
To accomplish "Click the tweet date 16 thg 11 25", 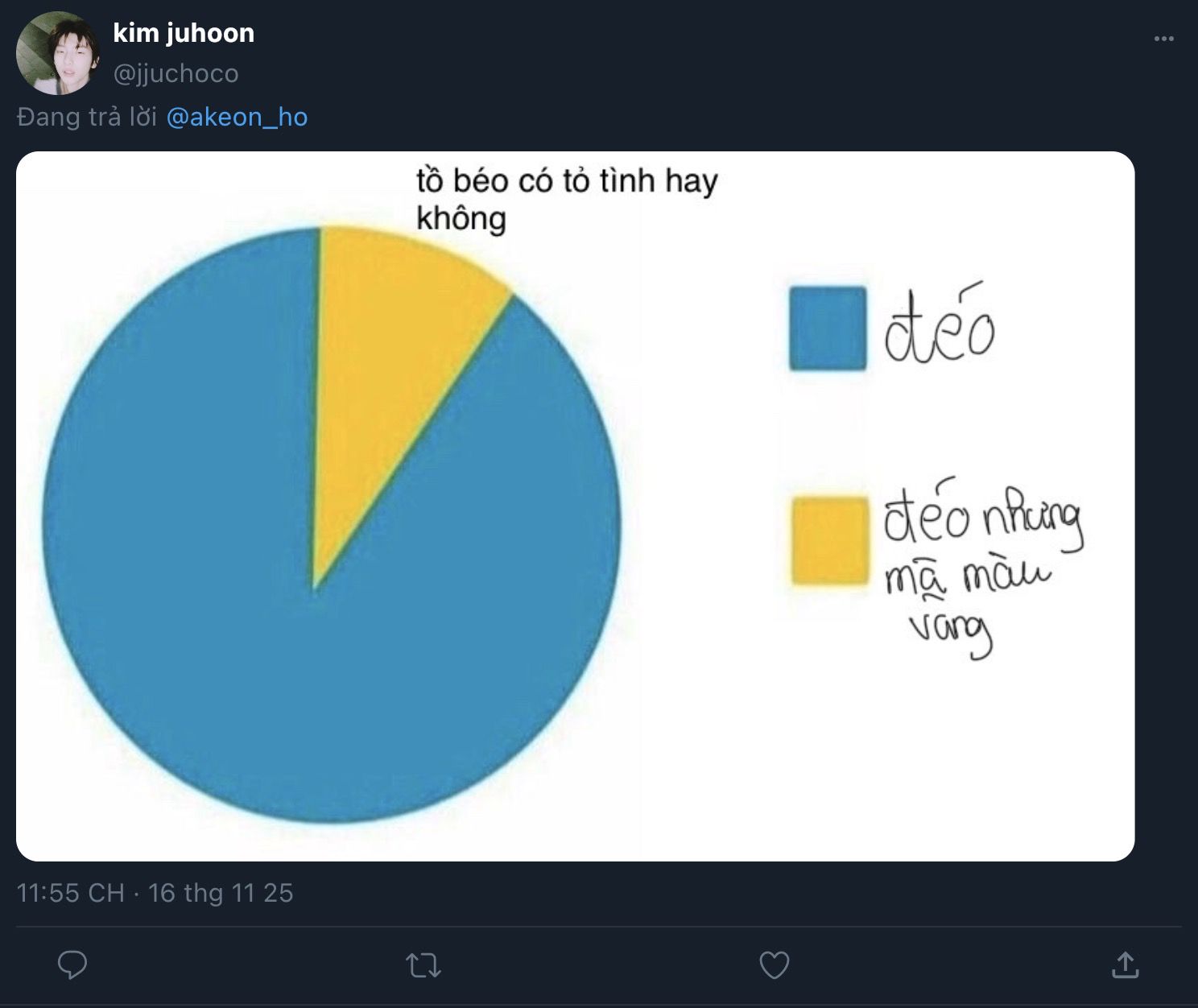I will pos(221,893).
